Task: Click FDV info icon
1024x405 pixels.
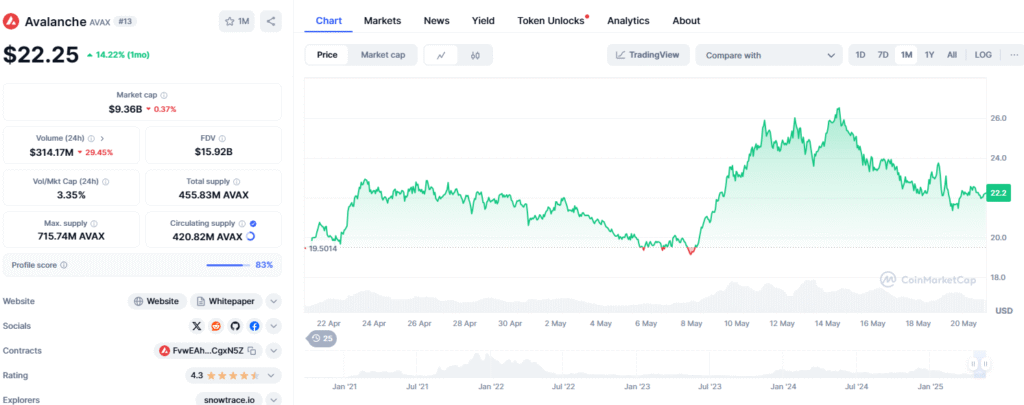Action: click(x=223, y=138)
